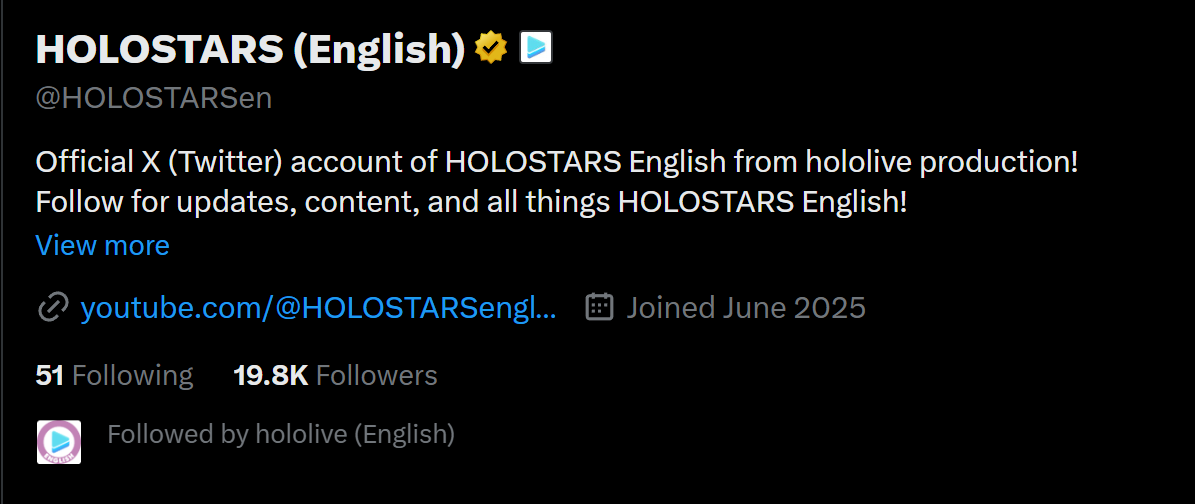
Task: Click the number 51 in the following count
Action: point(50,375)
